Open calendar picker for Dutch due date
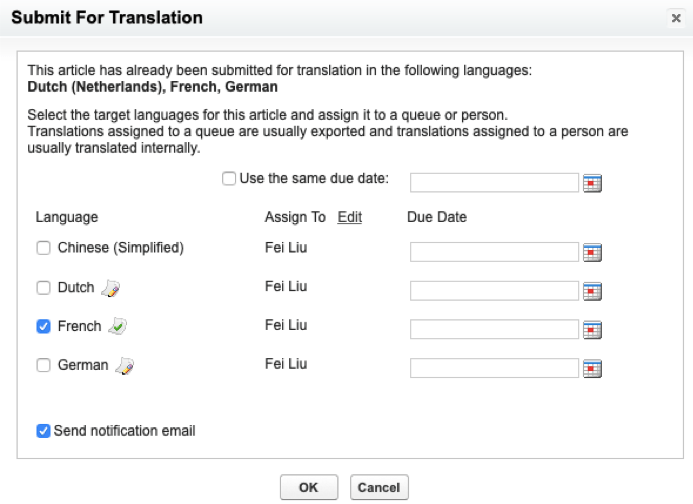Image resolution: width=693 pixels, height=504 pixels. 592,291
